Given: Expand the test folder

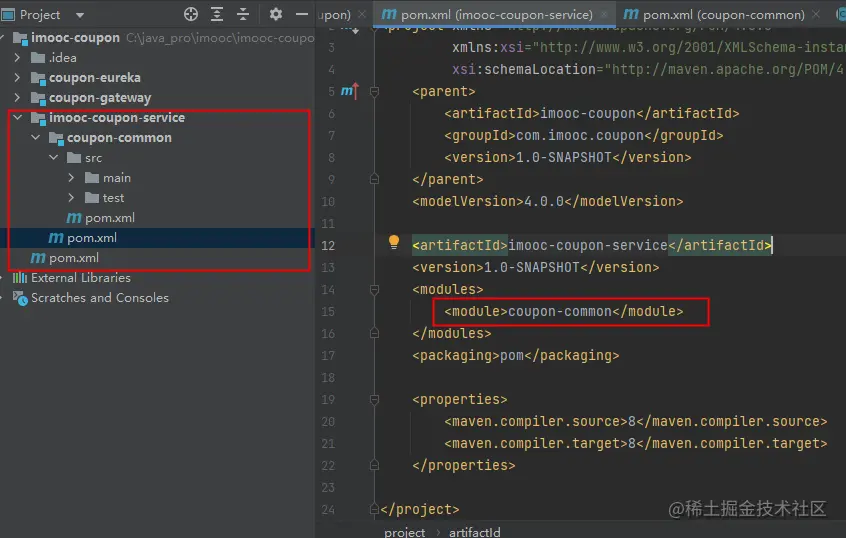Looking at the screenshot, I should coord(71,198).
